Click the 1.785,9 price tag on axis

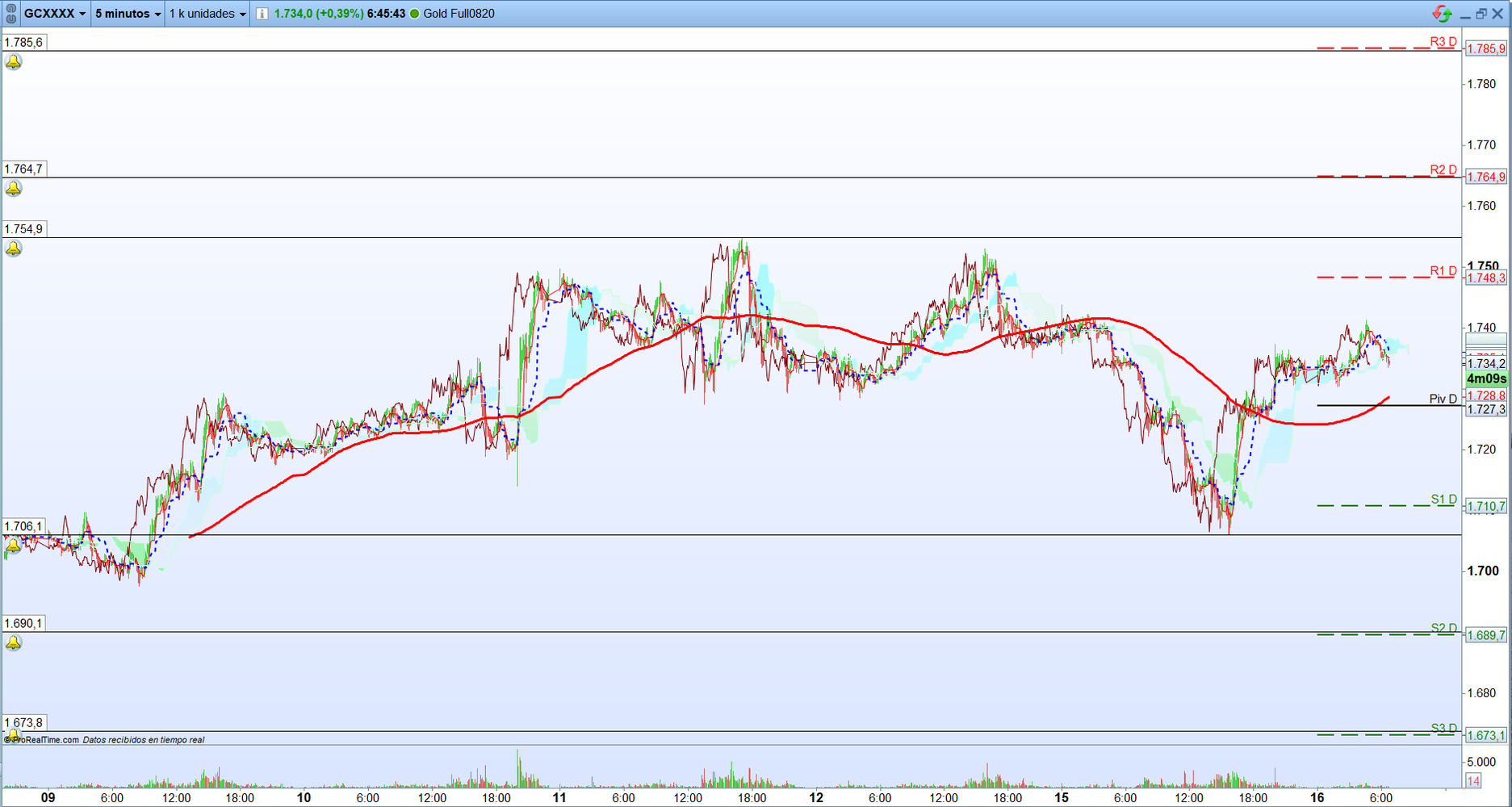1486,48
